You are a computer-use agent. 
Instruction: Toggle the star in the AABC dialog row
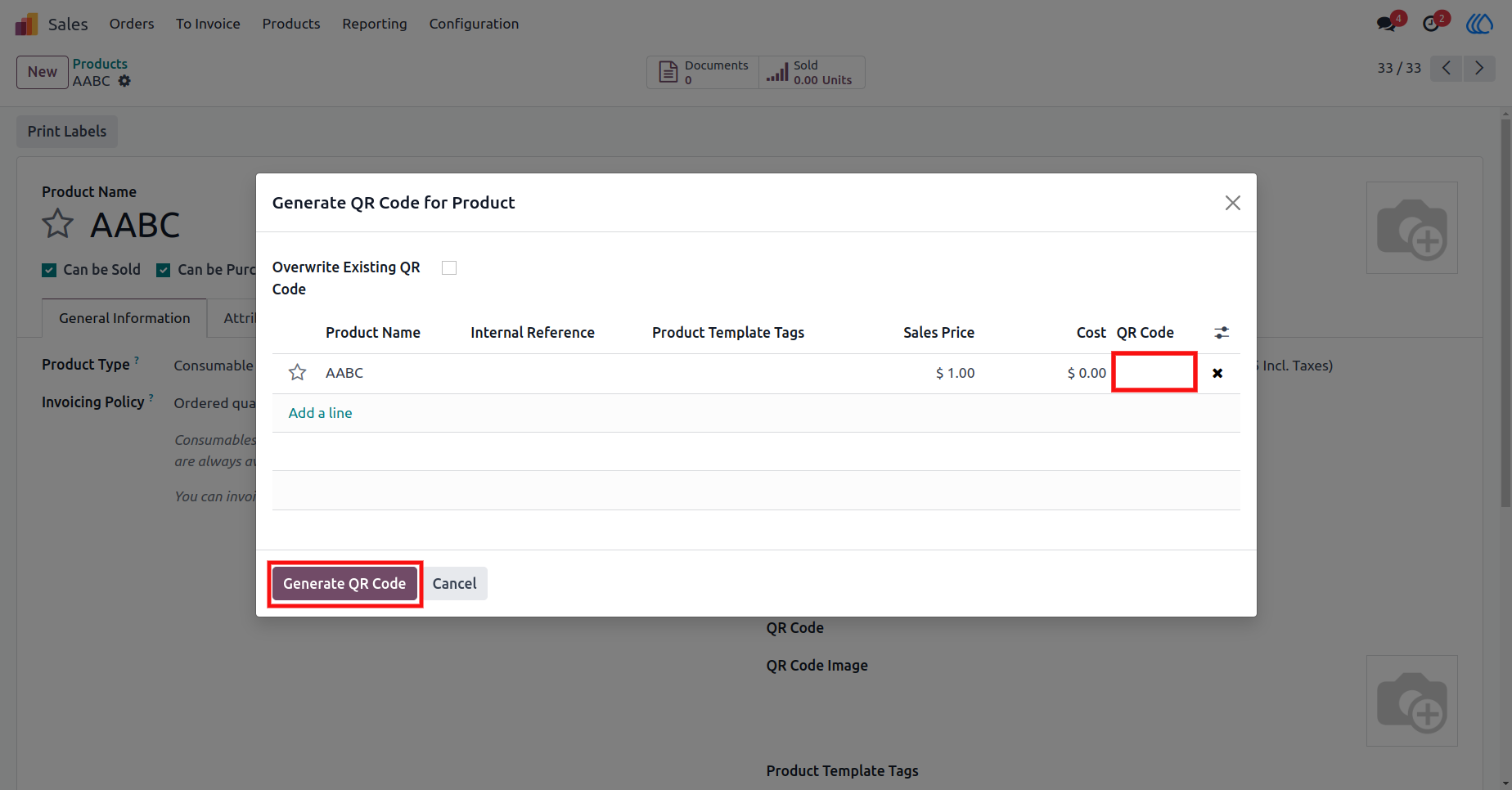click(x=297, y=373)
